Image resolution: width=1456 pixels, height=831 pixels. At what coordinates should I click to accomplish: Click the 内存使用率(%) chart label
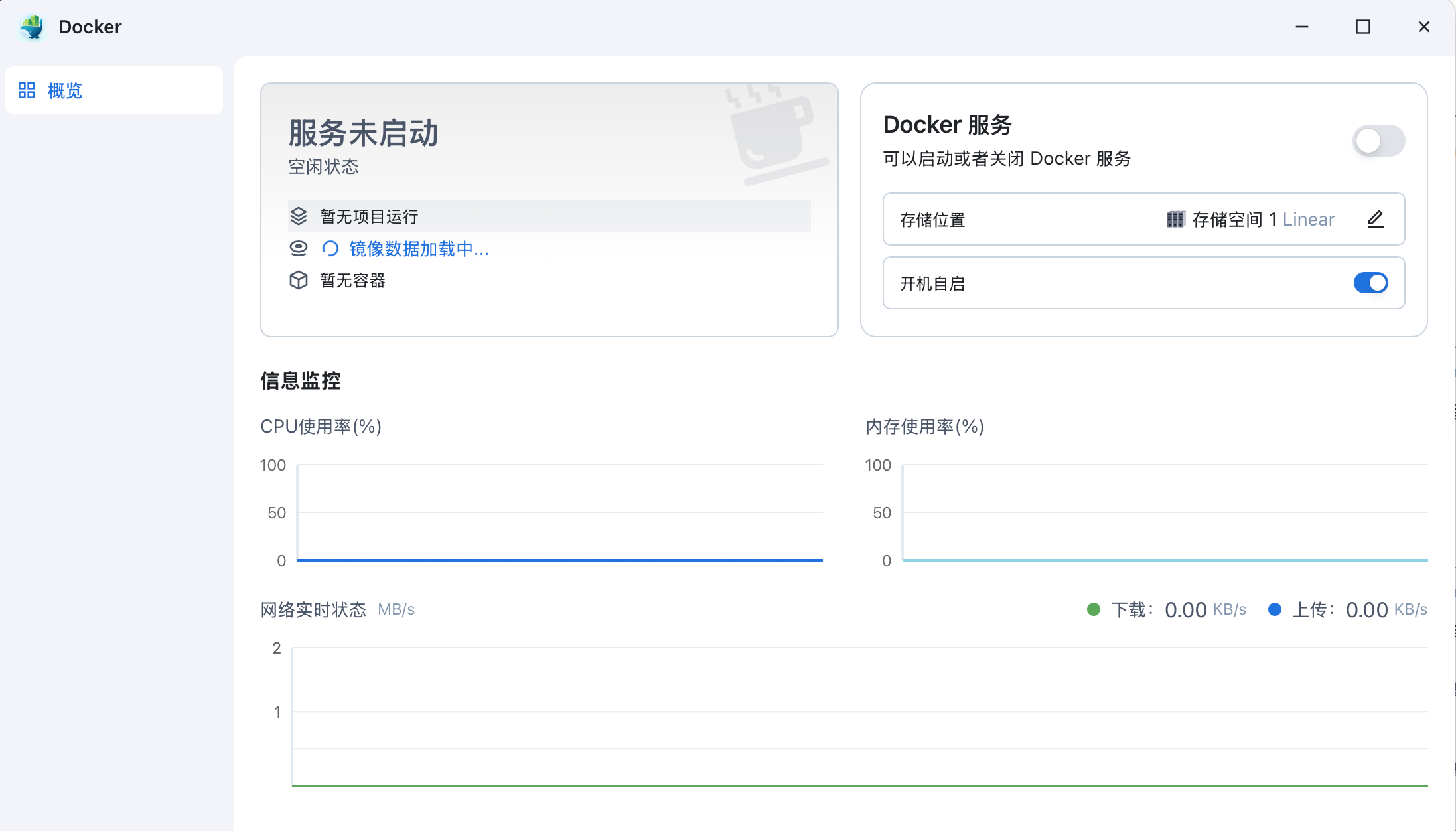coord(924,426)
